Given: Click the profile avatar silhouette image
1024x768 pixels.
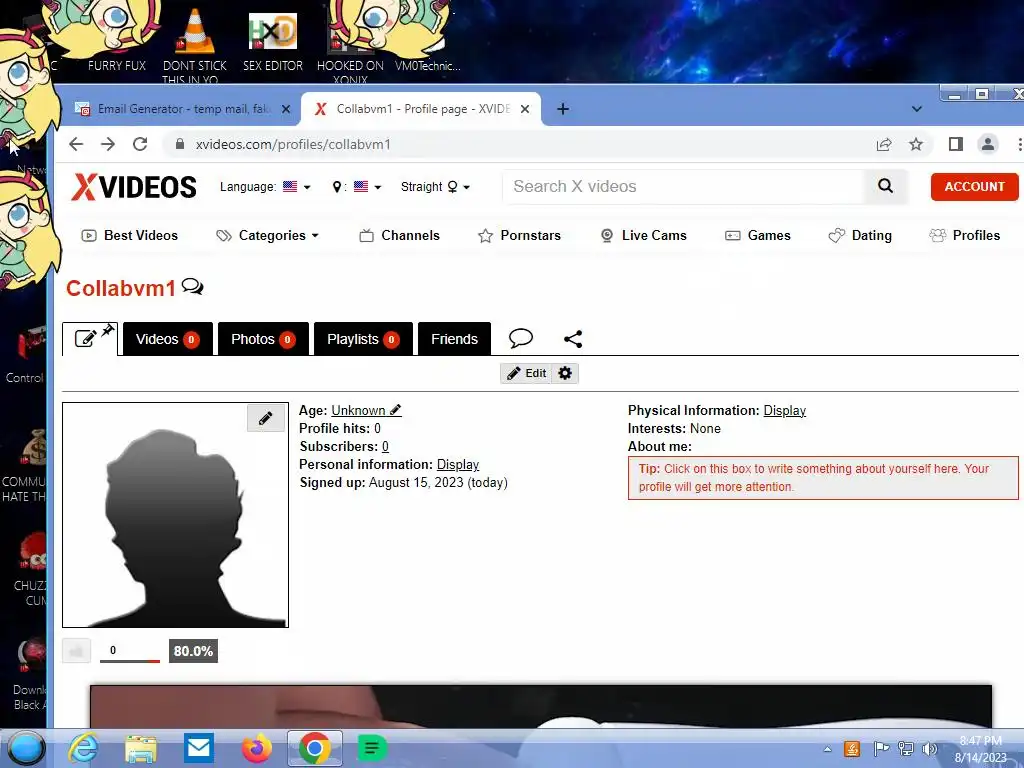Looking at the screenshot, I should click(175, 516).
